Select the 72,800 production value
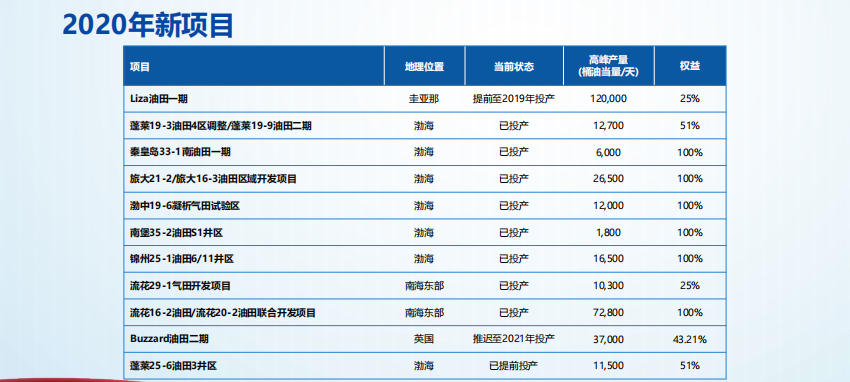Image resolution: width=850 pixels, height=382 pixels. [609, 312]
